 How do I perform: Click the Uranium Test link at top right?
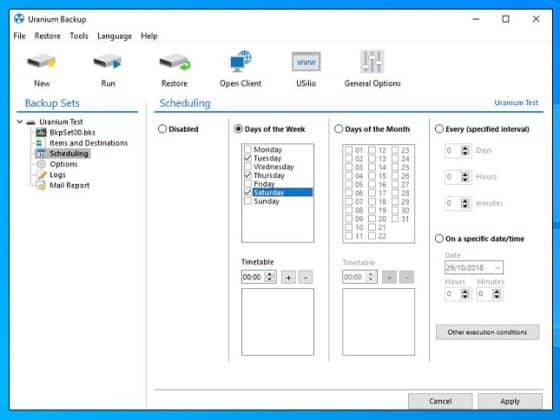516,103
